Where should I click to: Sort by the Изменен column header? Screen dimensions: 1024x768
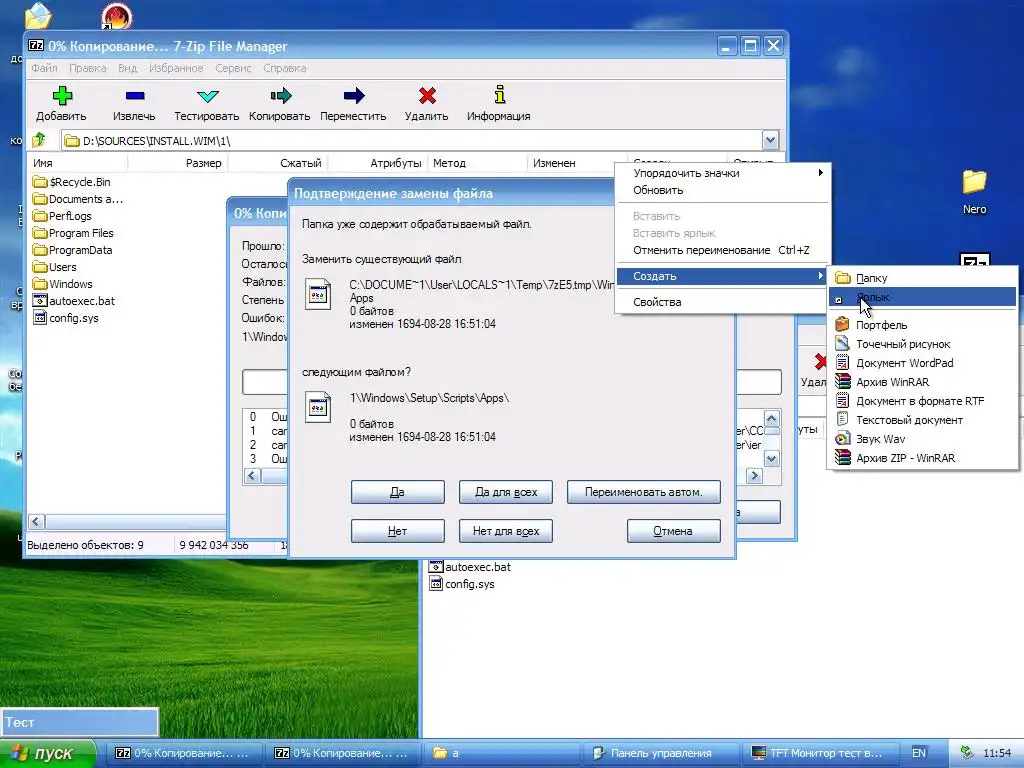click(x=577, y=163)
